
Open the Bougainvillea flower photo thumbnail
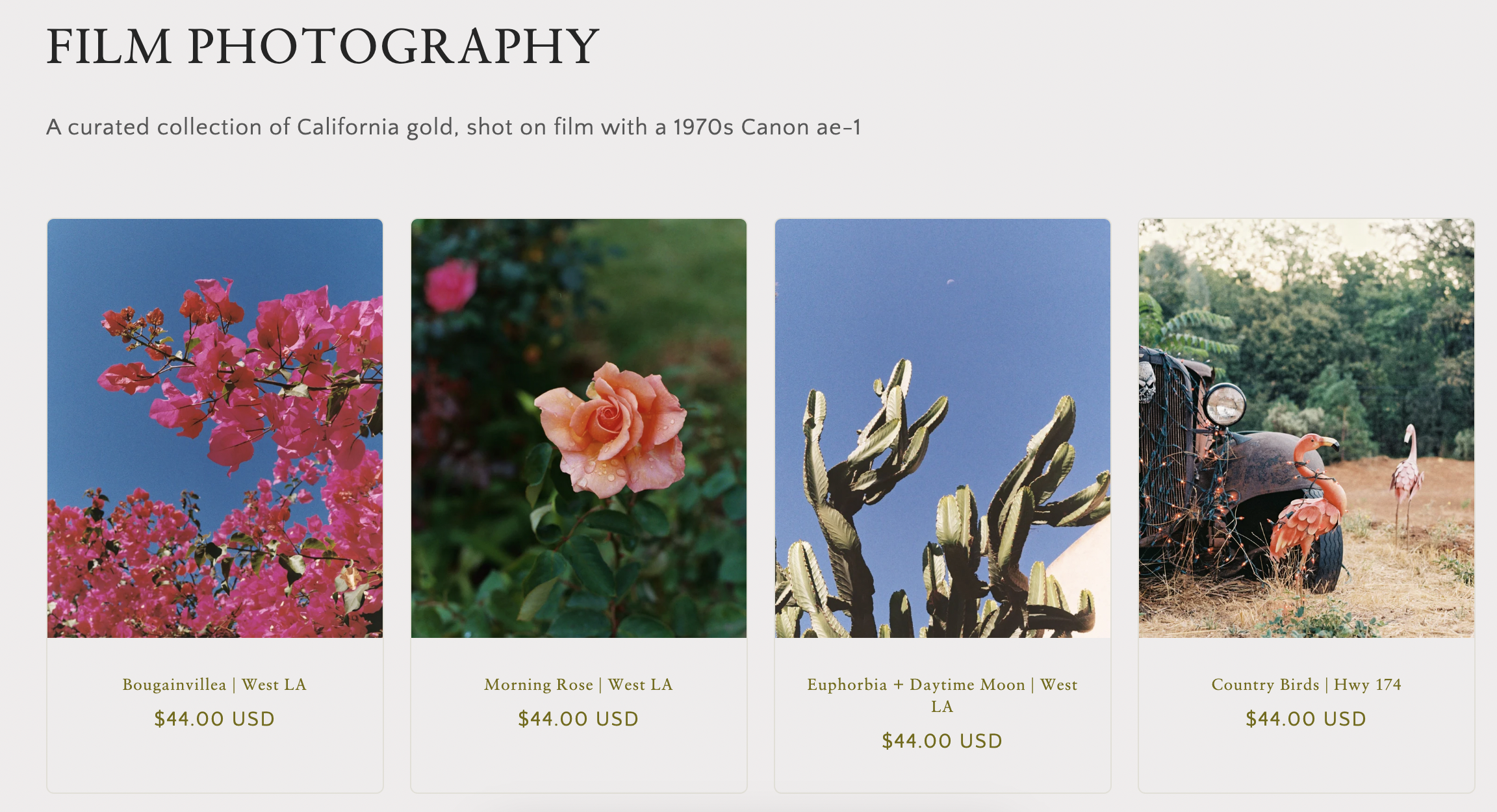[x=215, y=428]
